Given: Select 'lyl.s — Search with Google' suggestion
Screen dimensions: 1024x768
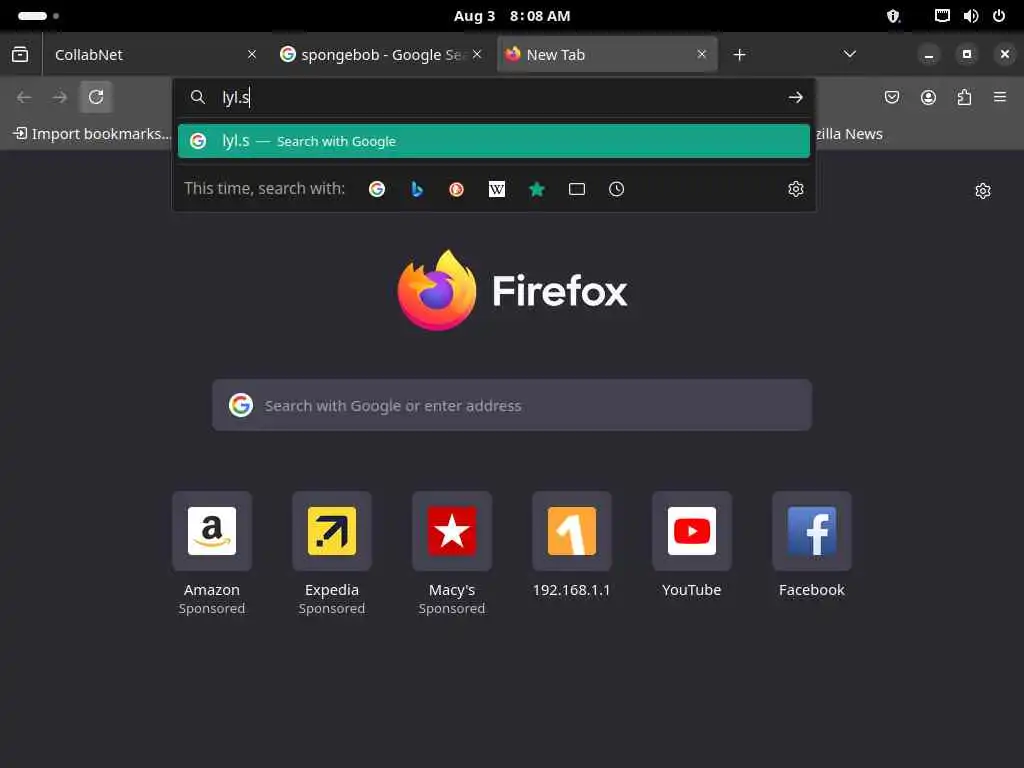Looking at the screenshot, I should pos(494,141).
